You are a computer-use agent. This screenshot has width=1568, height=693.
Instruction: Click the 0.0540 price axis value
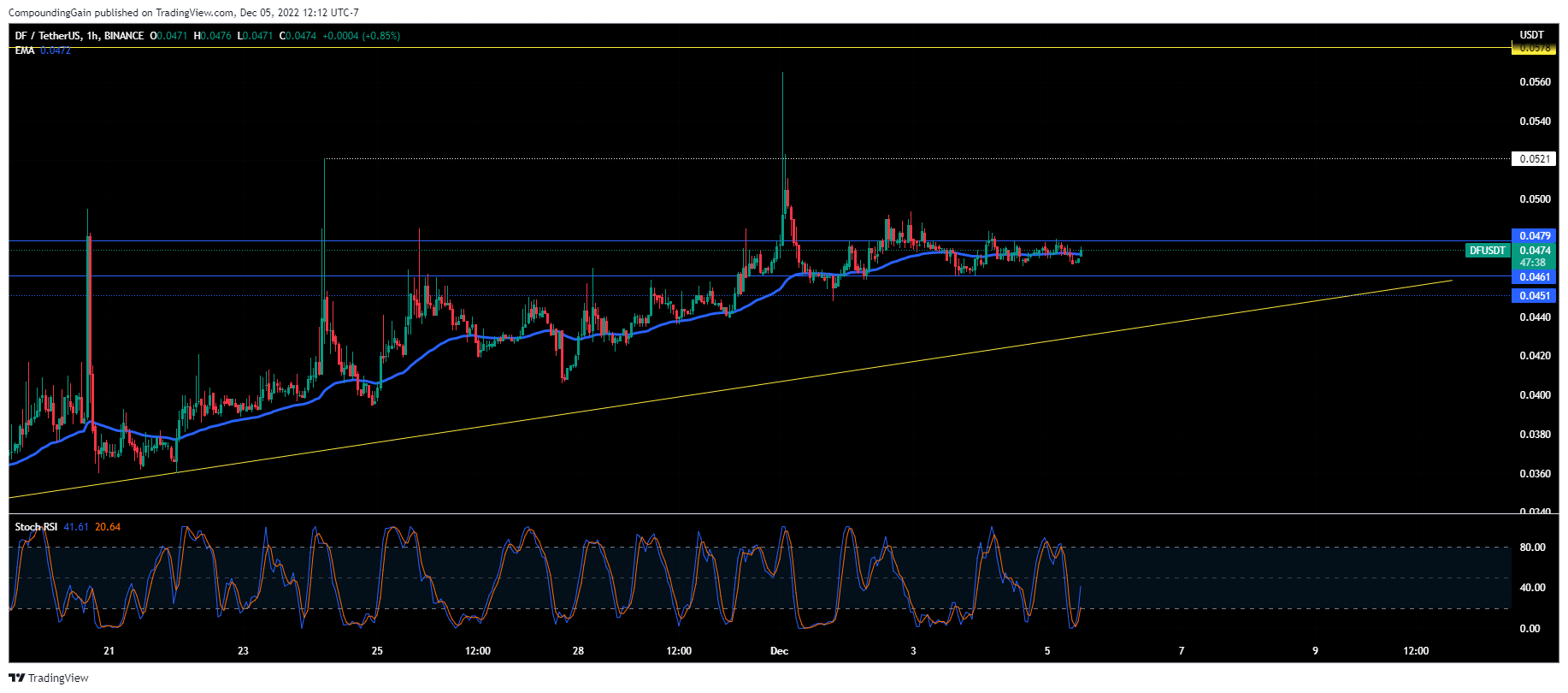1535,121
